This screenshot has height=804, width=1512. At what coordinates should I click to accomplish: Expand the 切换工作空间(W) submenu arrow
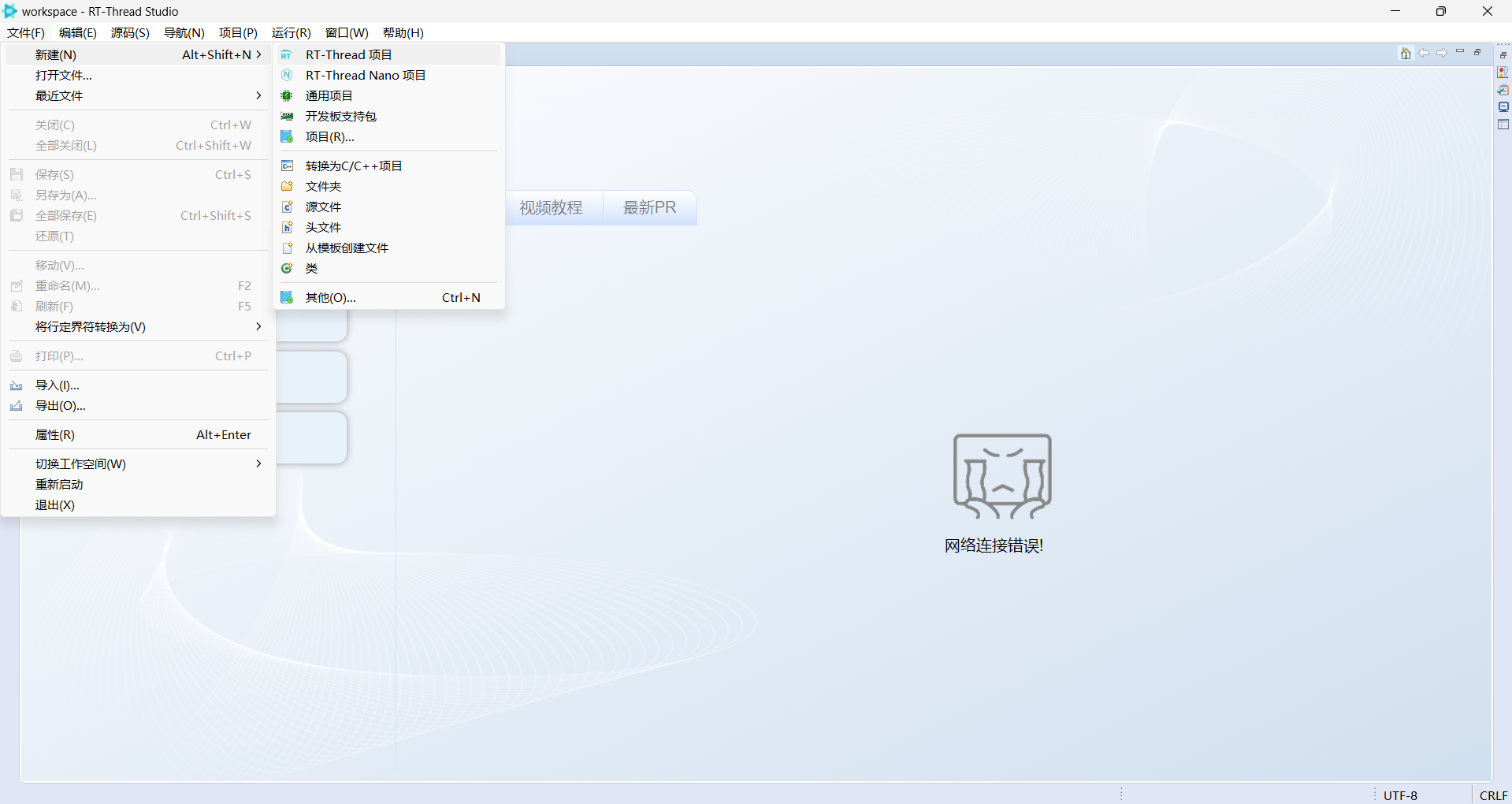pos(258,463)
